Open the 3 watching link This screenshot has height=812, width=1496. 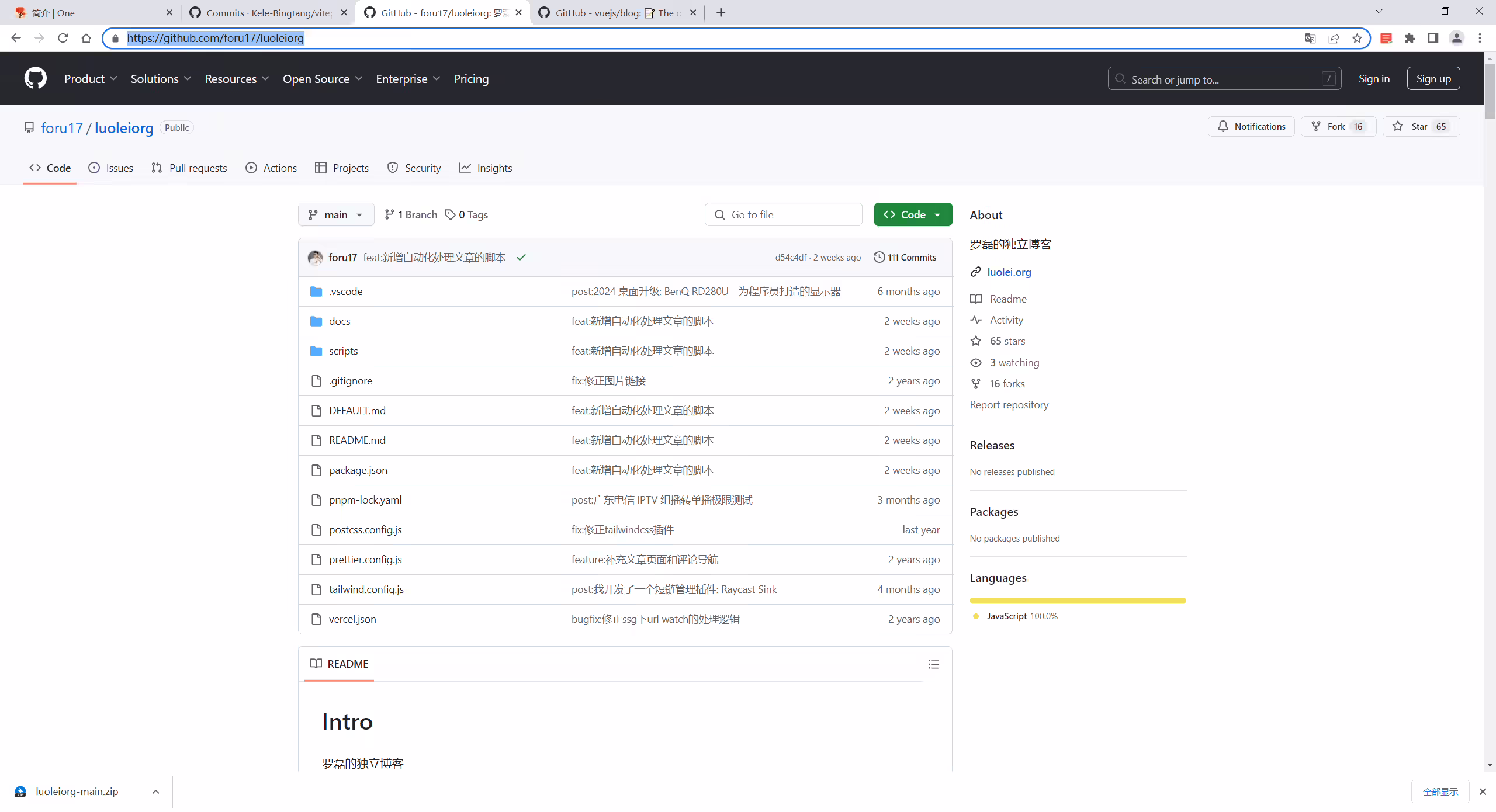click(1014, 362)
